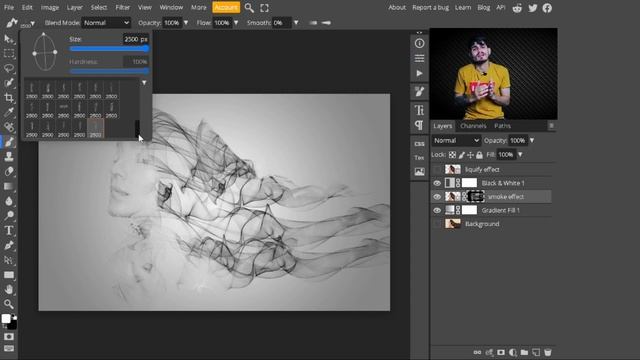Select the Brush tool in toolbar
Screen dimensions: 640x360
pyautogui.click(x=9, y=142)
